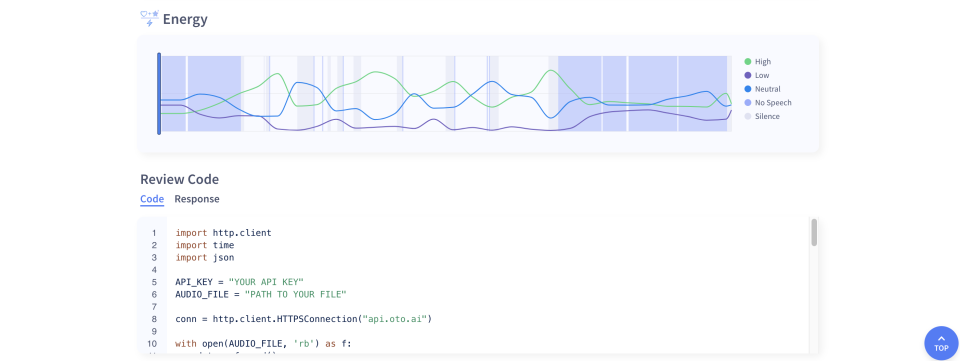The image size is (960, 361).
Task: Click the Energy heading text
Action: coord(185,20)
